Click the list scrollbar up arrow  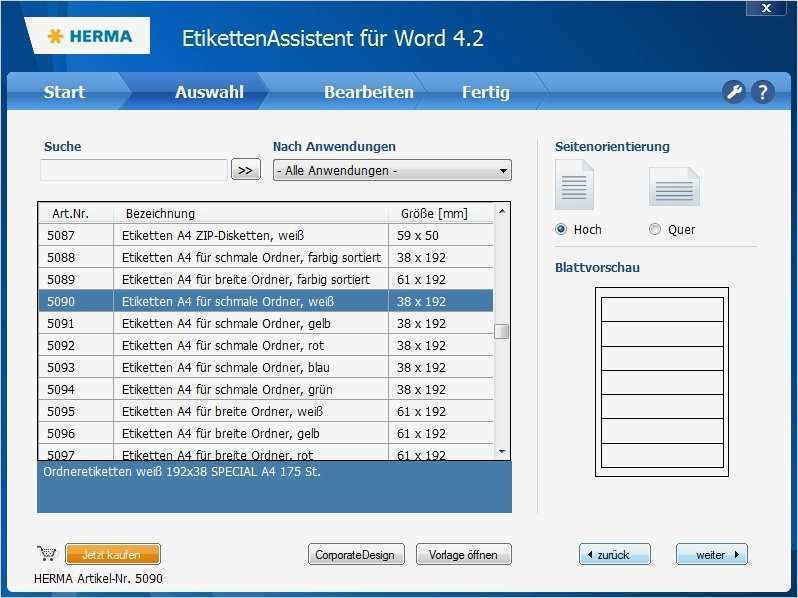pos(502,211)
